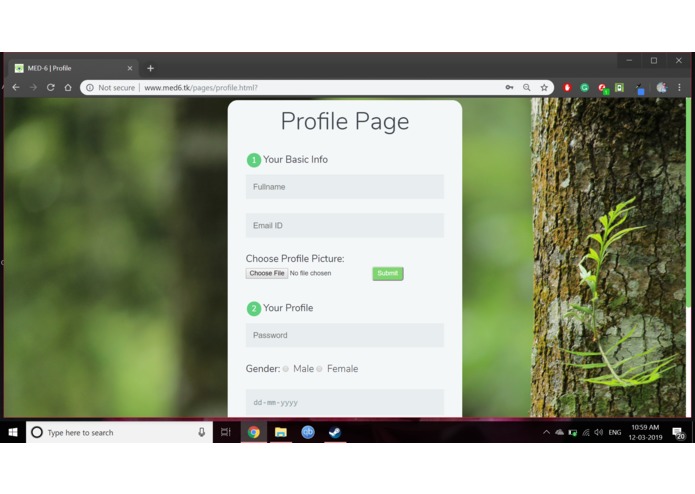Open the red extension with green badge
The height and width of the screenshot is (494, 695).
point(603,88)
